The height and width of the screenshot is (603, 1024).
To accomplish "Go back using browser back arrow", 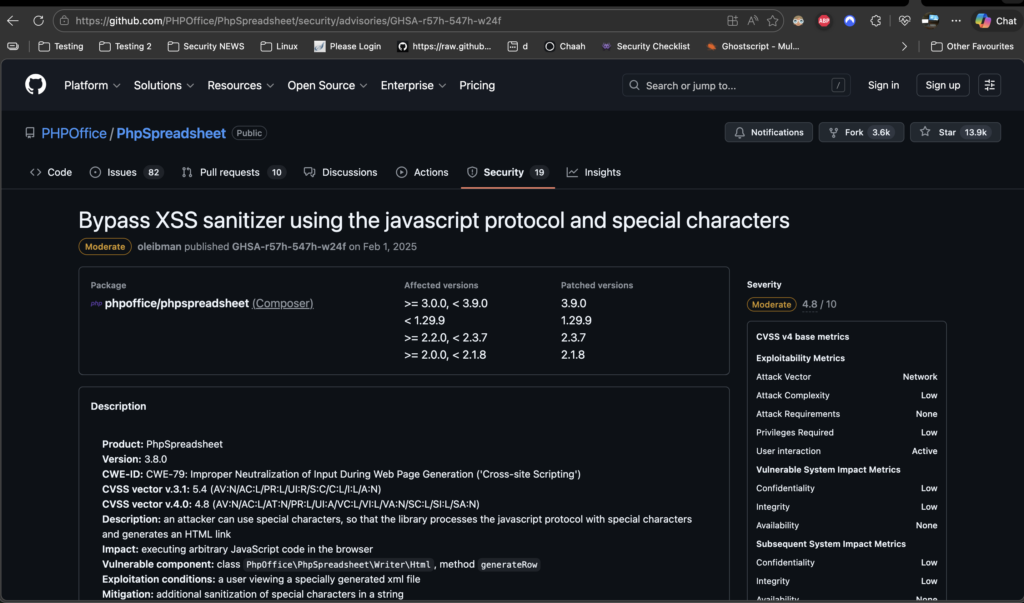I will (13, 20).
